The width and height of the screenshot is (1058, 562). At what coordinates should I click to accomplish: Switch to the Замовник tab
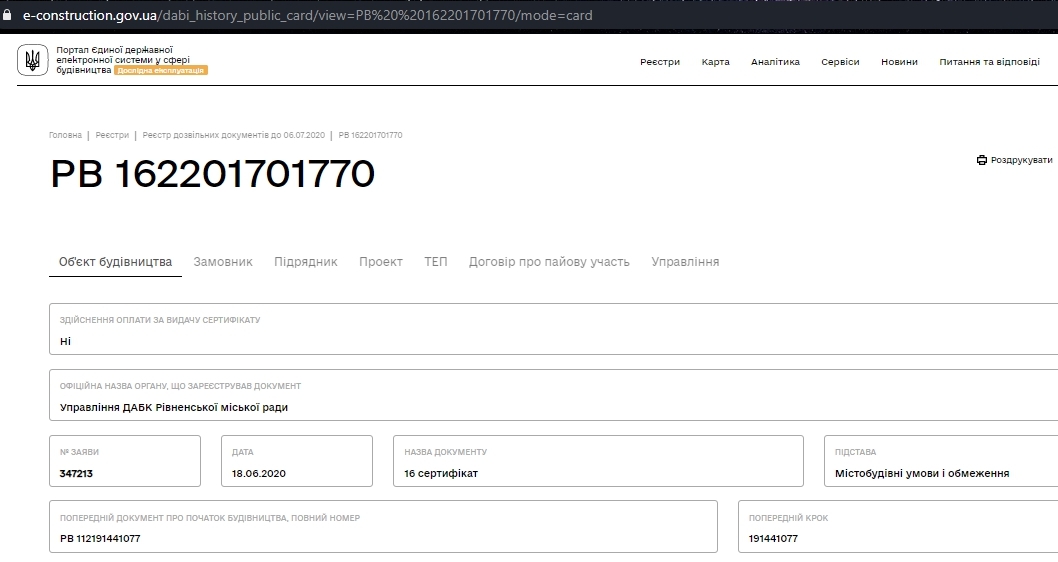[223, 262]
